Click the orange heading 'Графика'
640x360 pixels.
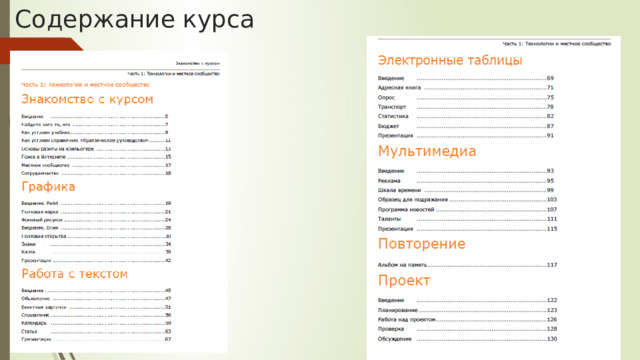tap(48, 187)
